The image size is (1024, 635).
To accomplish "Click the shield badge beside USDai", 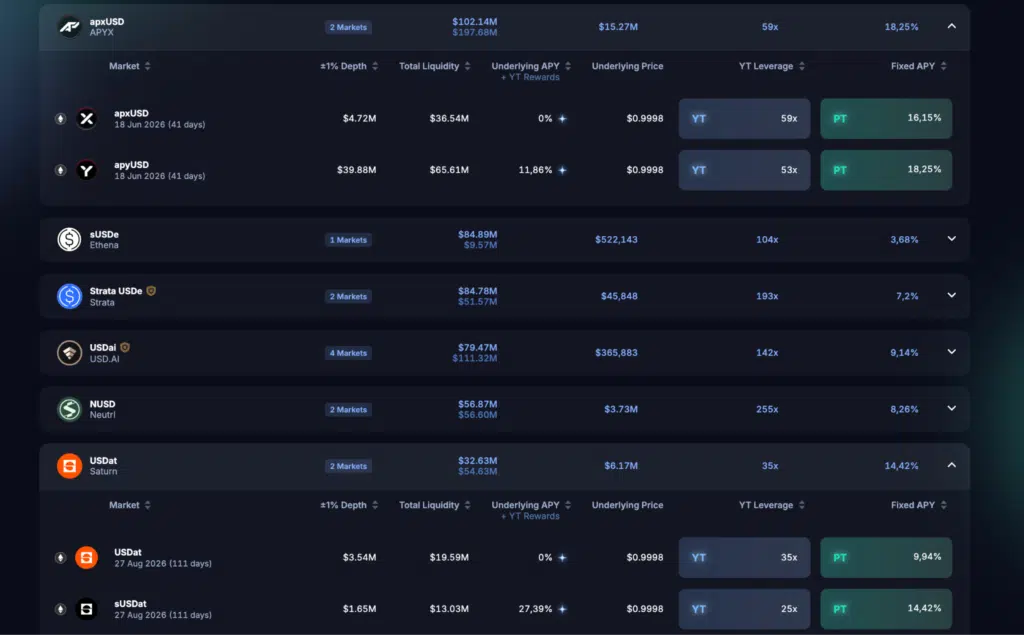I will (x=125, y=348).
